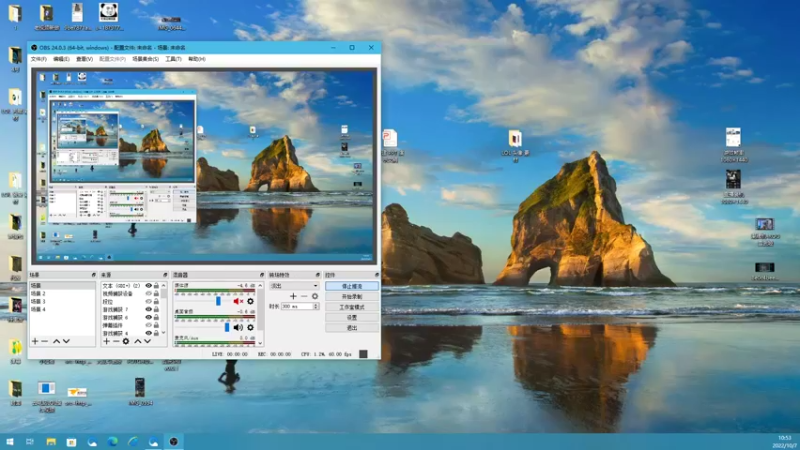800x450 pixels.
Task: Open the 查看(V) menu
Action: pos(84,59)
